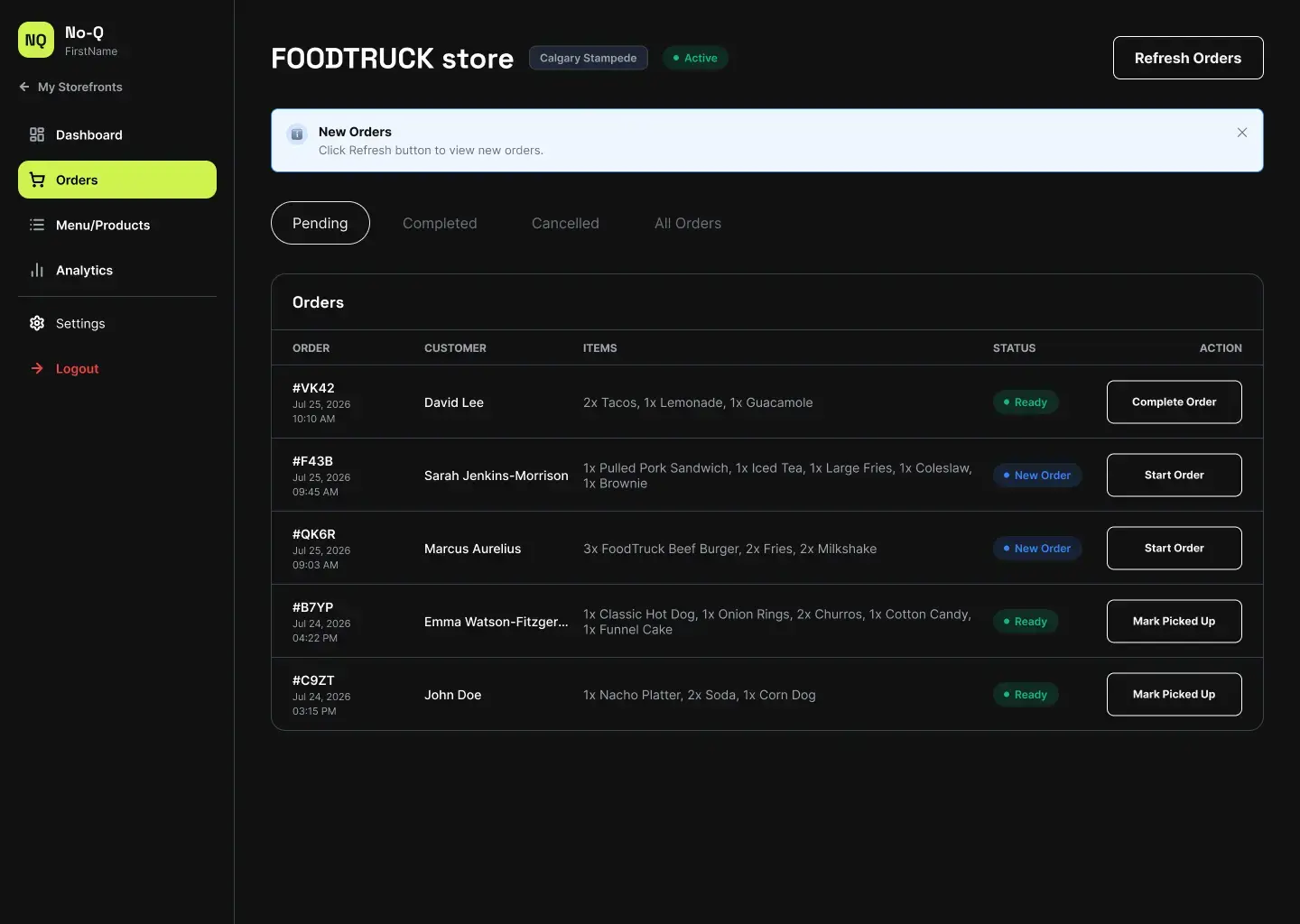Click the NQ logo icon
The height and width of the screenshot is (924, 1300).
click(36, 40)
